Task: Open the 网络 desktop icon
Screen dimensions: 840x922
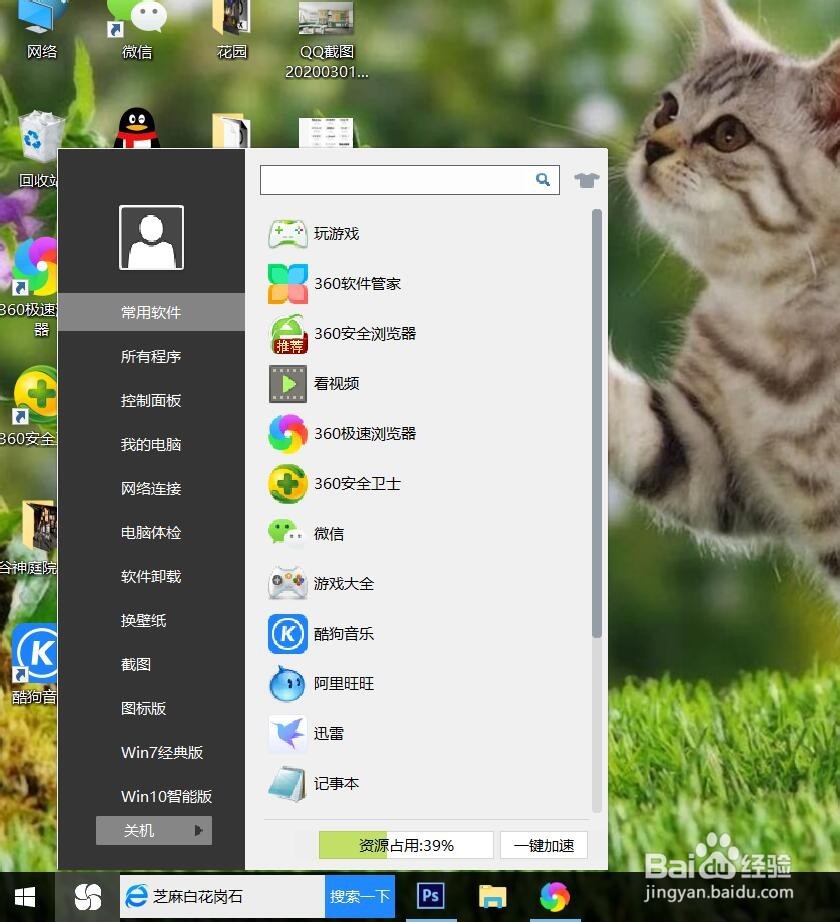Action: pos(42,30)
